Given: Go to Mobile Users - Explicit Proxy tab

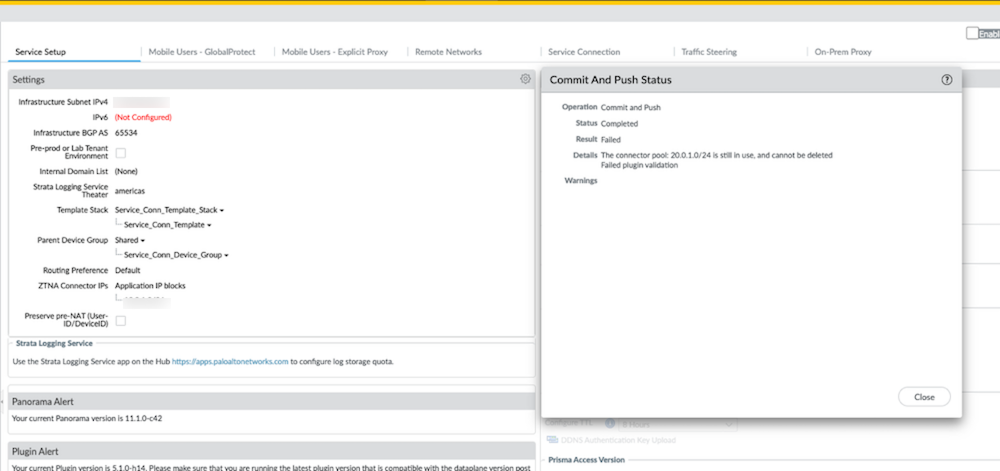Looking at the screenshot, I should coord(334,52).
